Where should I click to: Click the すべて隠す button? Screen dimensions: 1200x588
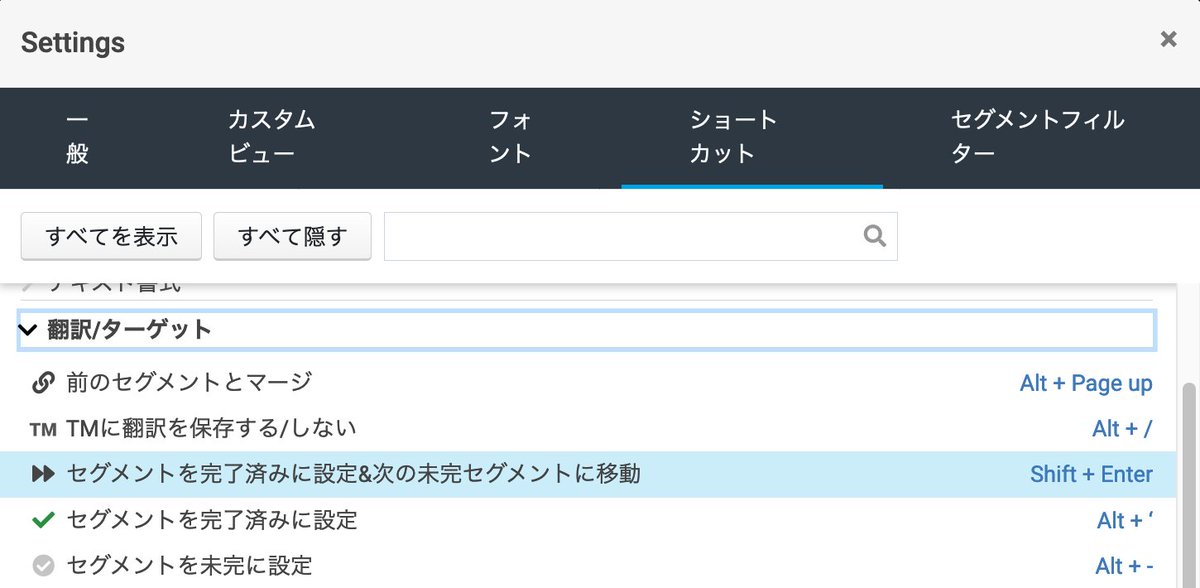[292, 235]
